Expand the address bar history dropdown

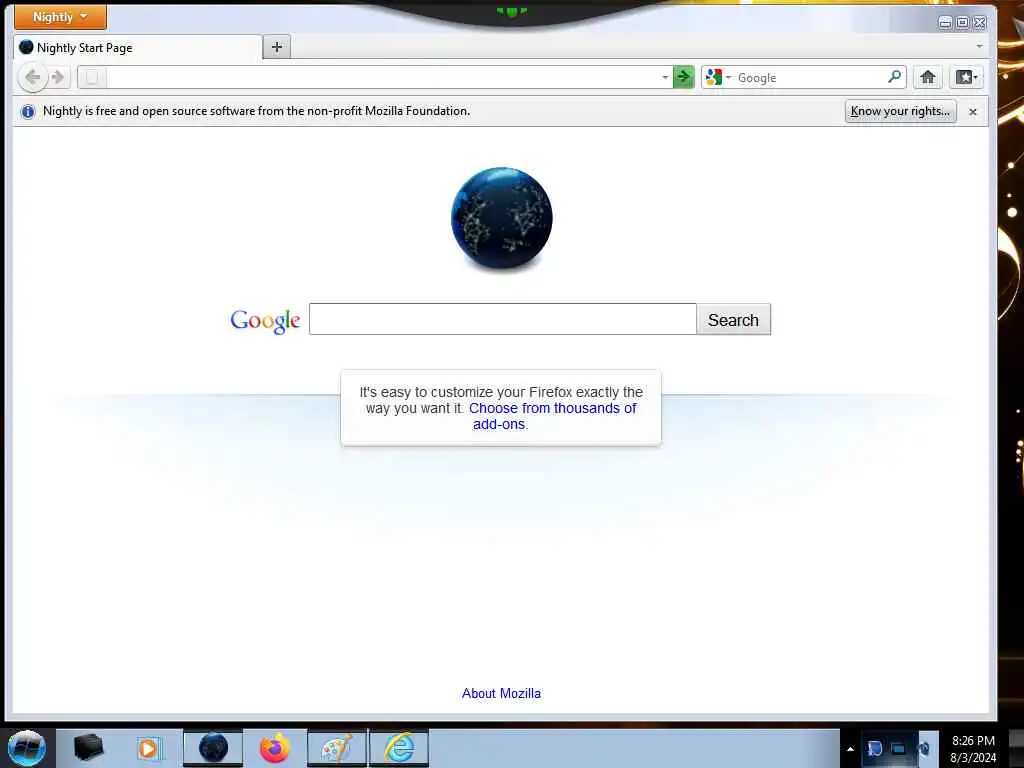[665, 78]
